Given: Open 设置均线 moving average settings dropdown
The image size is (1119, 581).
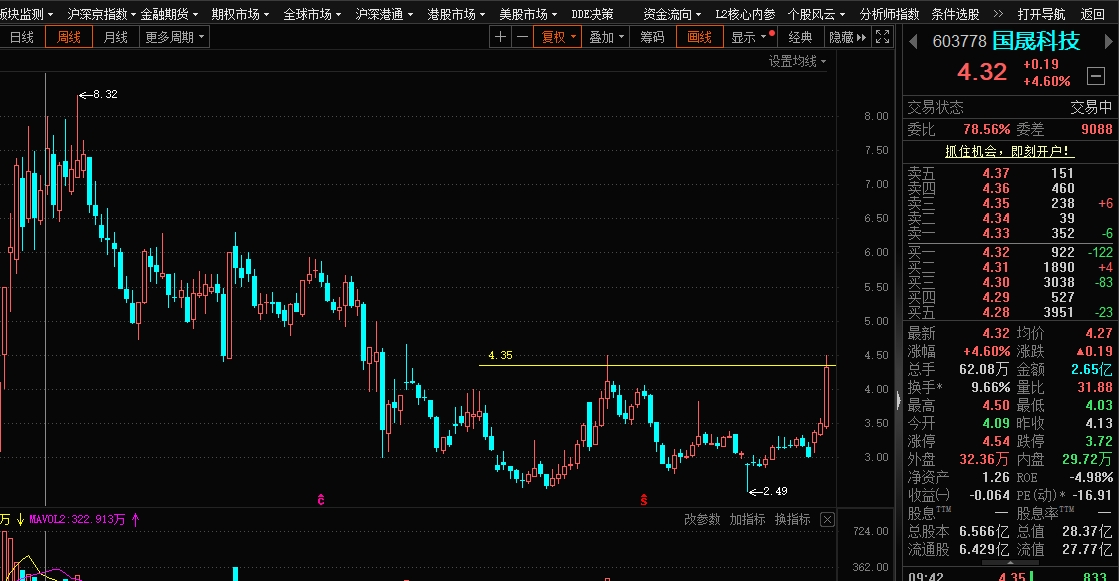Looking at the screenshot, I should click(x=797, y=61).
